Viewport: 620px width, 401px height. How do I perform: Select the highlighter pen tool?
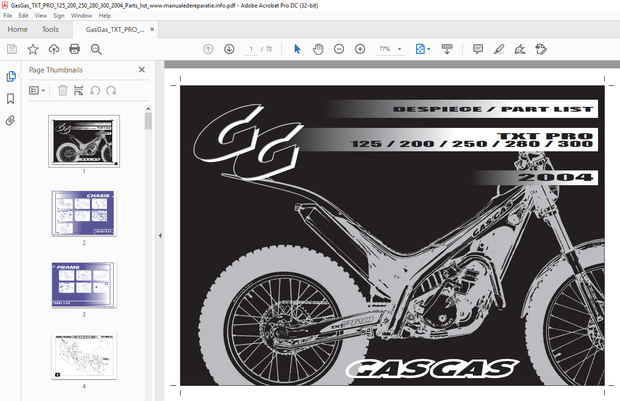tap(499, 49)
